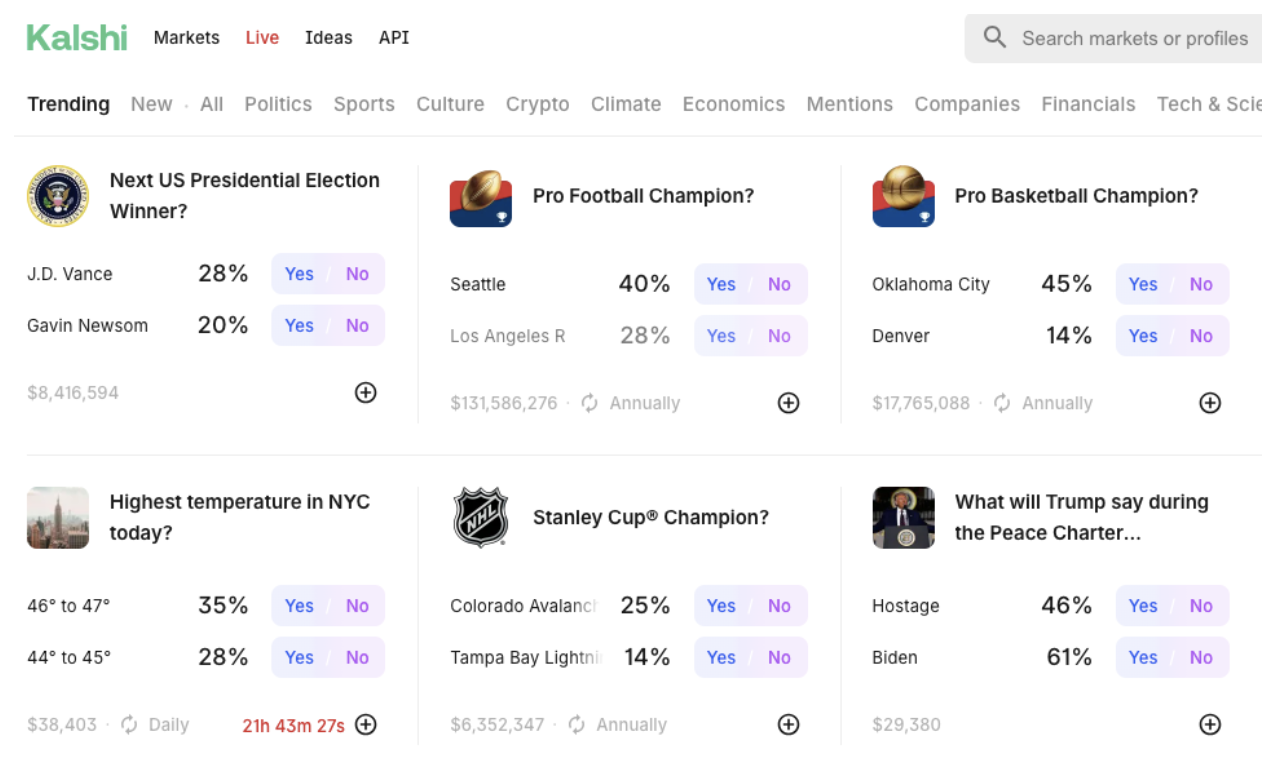The width and height of the screenshot is (1272, 782).
Task: Add Pro Basketball Champion market with plus icon
Action: click(1210, 403)
